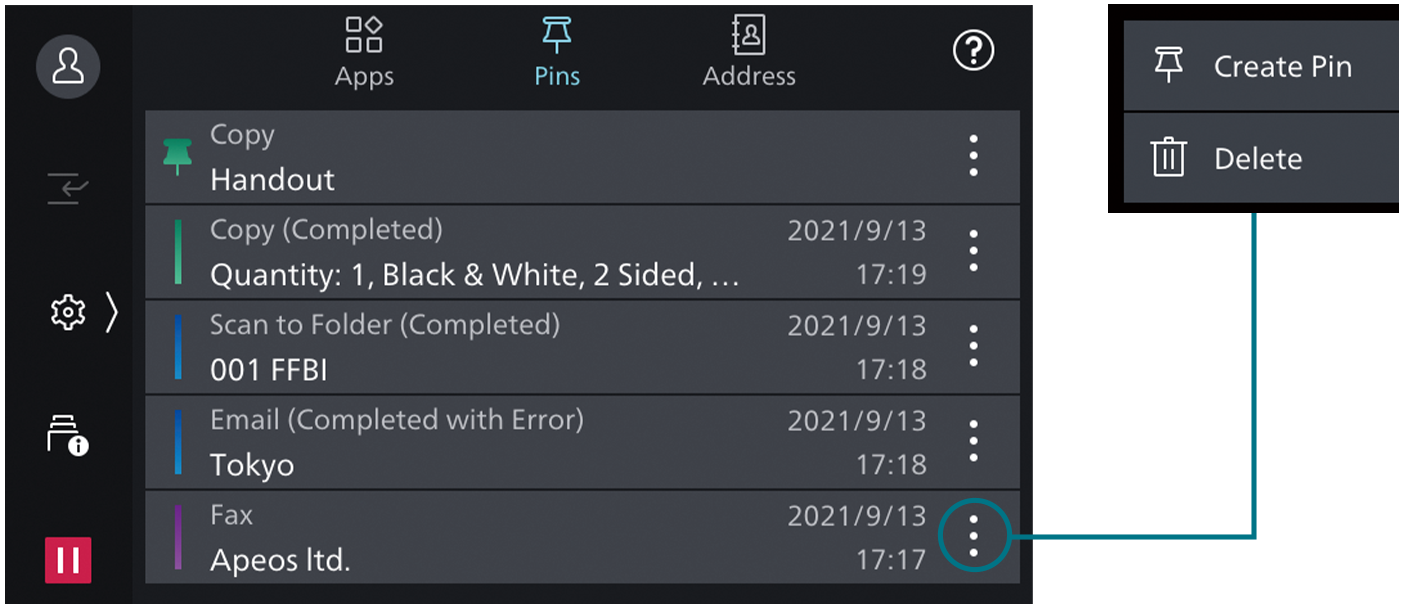Click the green pin icon on Handout
The width and height of the screenshot is (1404, 609).
(177, 157)
